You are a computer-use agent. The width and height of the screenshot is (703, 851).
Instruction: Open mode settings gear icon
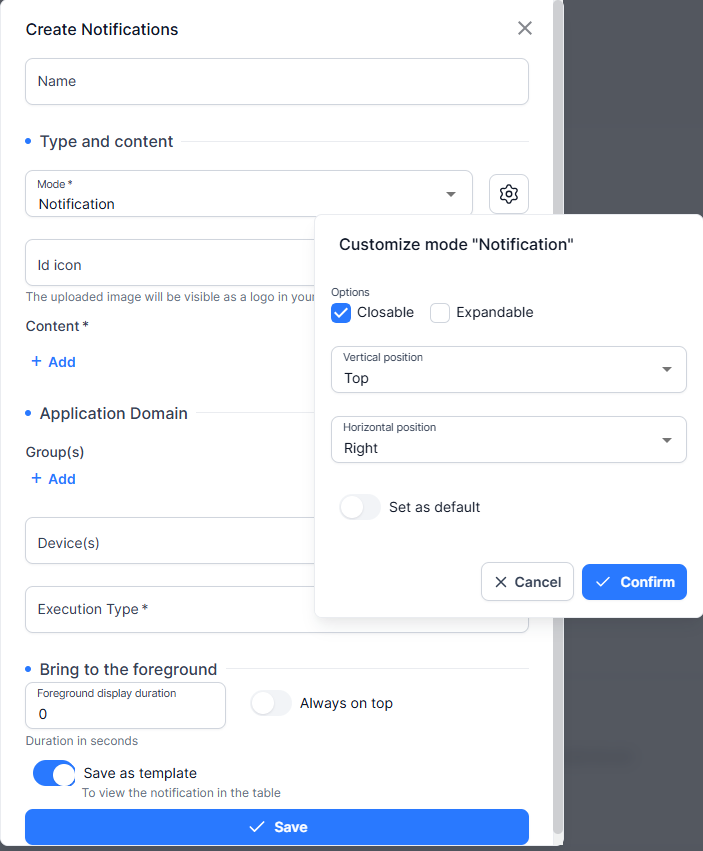(508, 194)
